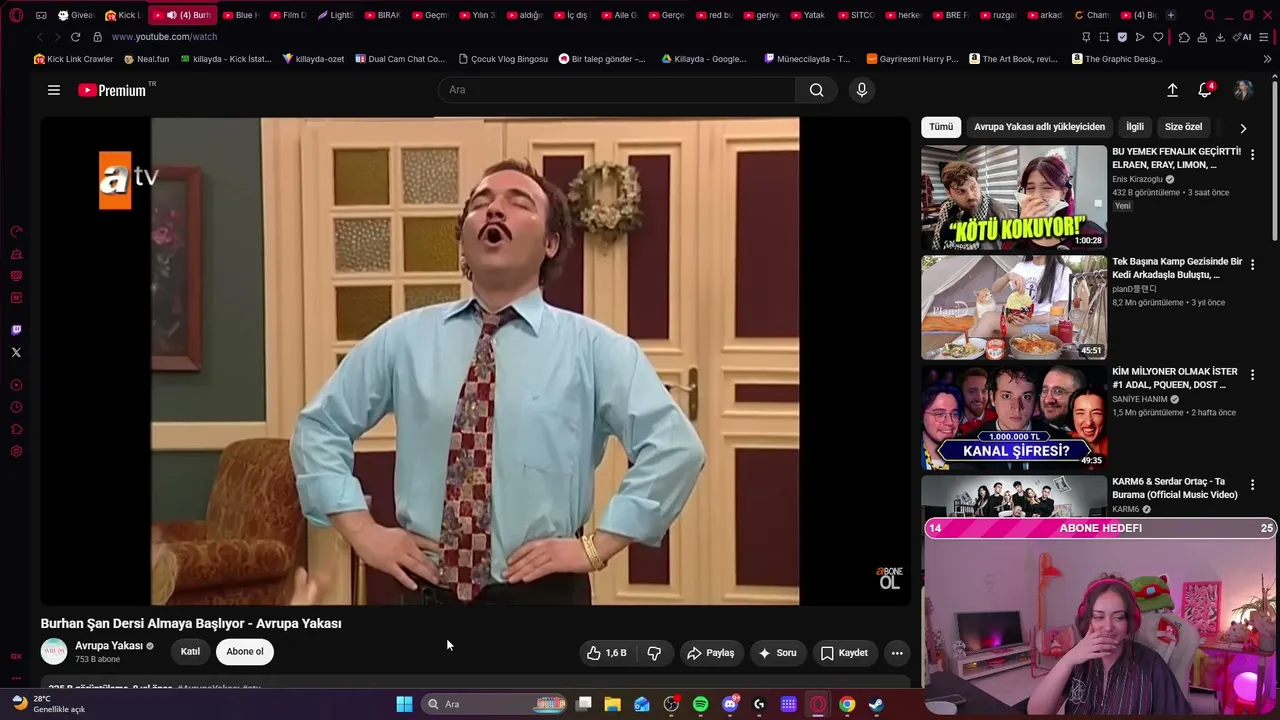Open Discord from the taskbar
The height and width of the screenshot is (720, 1280).
pyautogui.click(x=730, y=704)
